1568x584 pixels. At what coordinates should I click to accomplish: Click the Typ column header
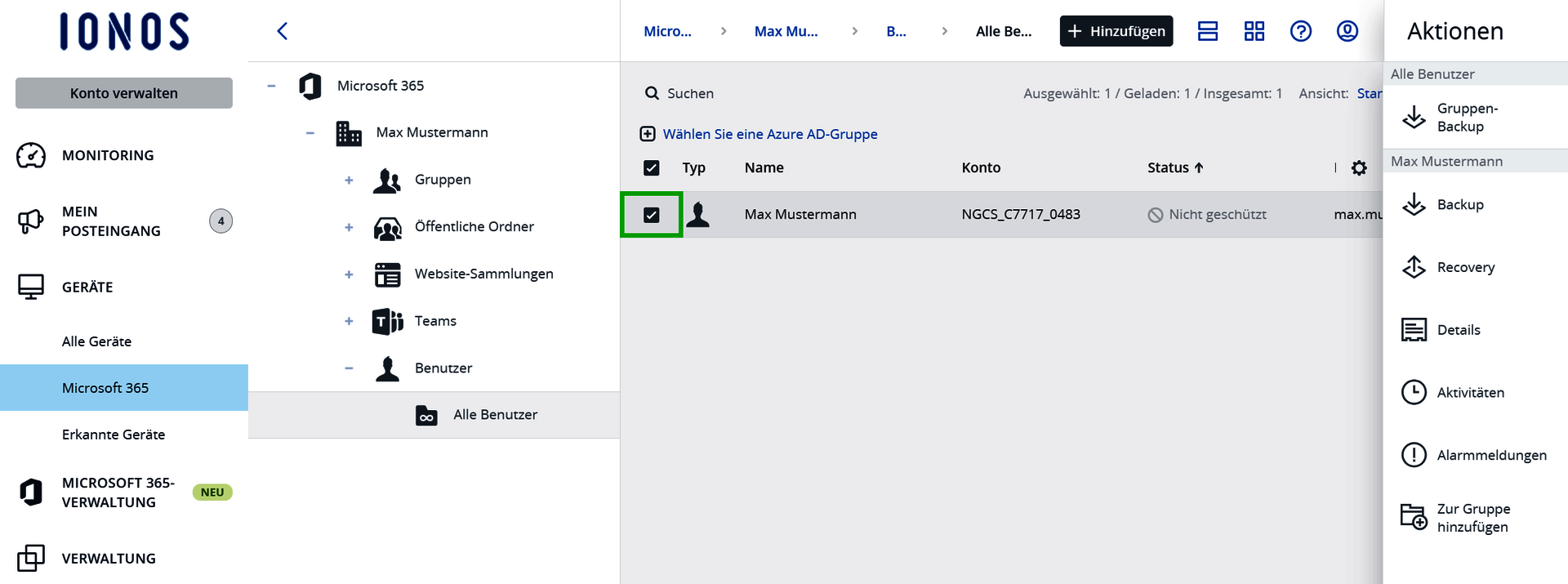point(693,167)
